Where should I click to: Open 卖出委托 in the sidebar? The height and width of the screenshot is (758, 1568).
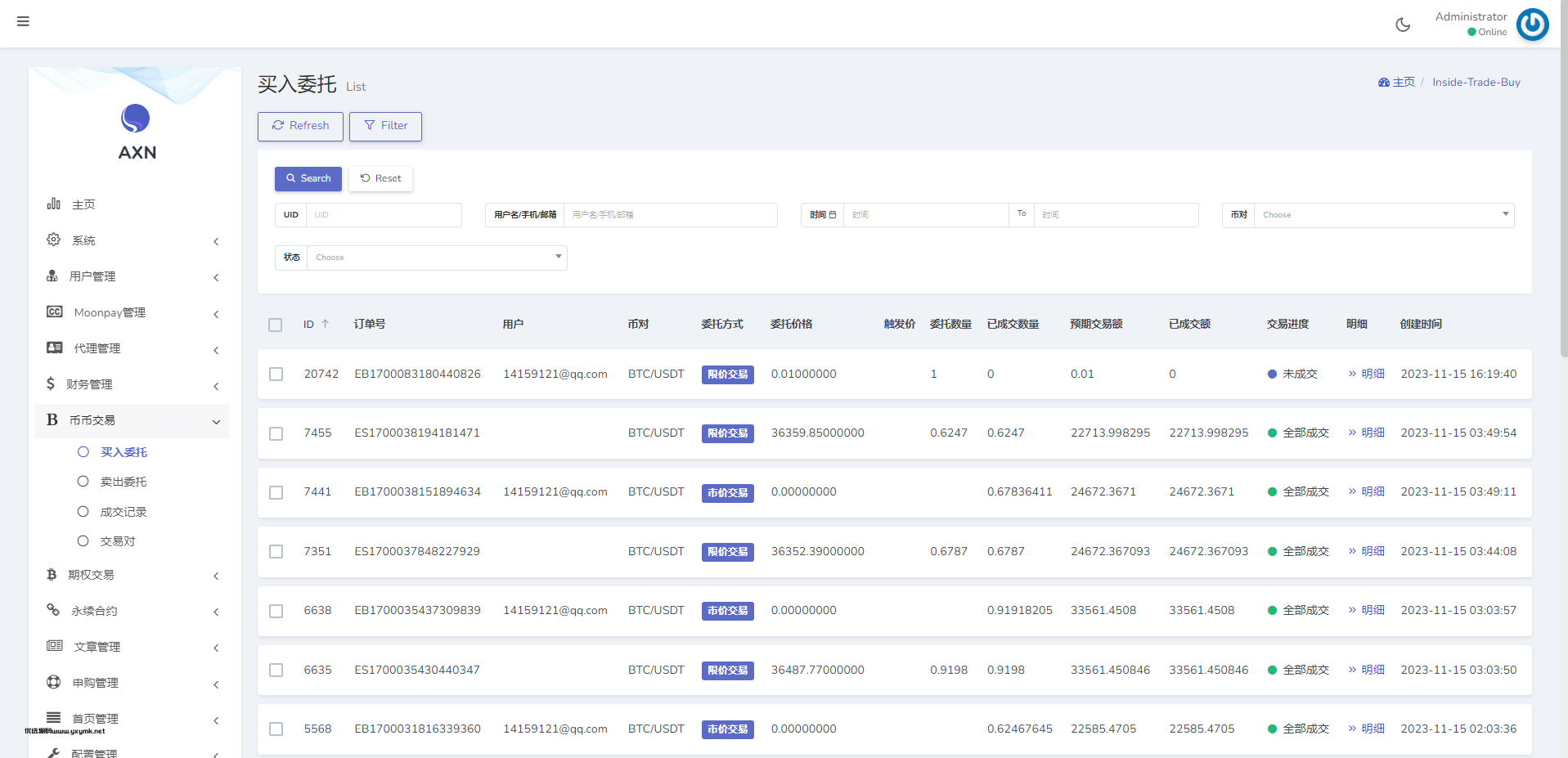(124, 482)
